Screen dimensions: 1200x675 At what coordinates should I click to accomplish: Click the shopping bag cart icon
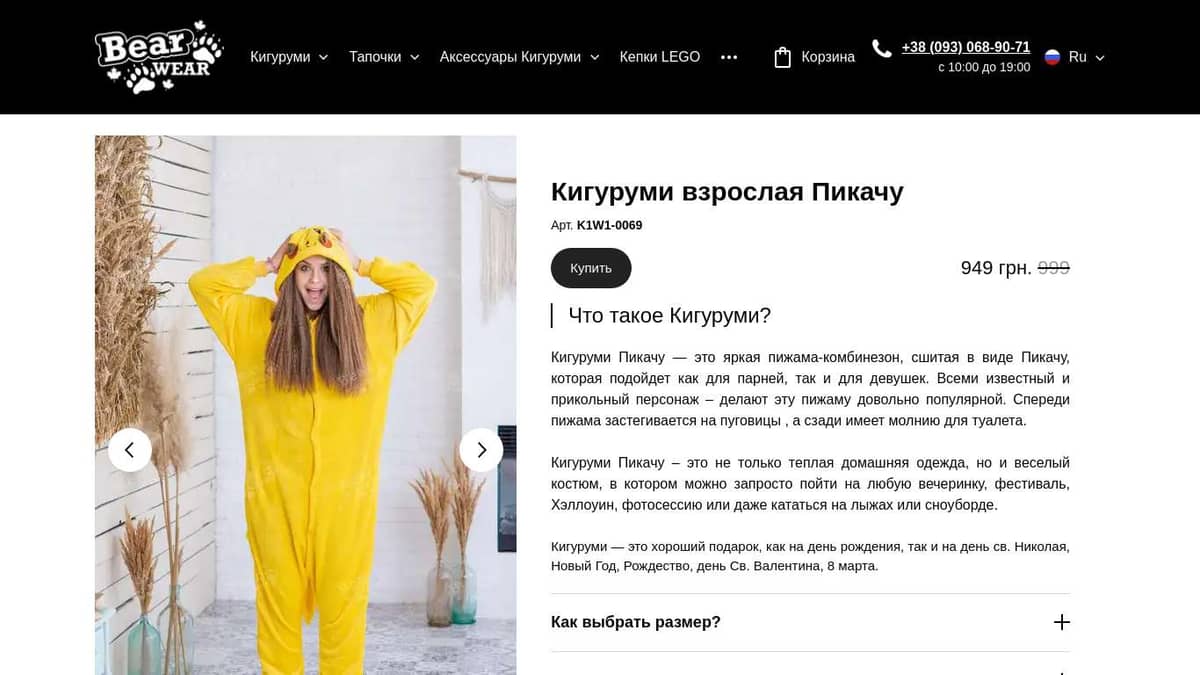(783, 57)
